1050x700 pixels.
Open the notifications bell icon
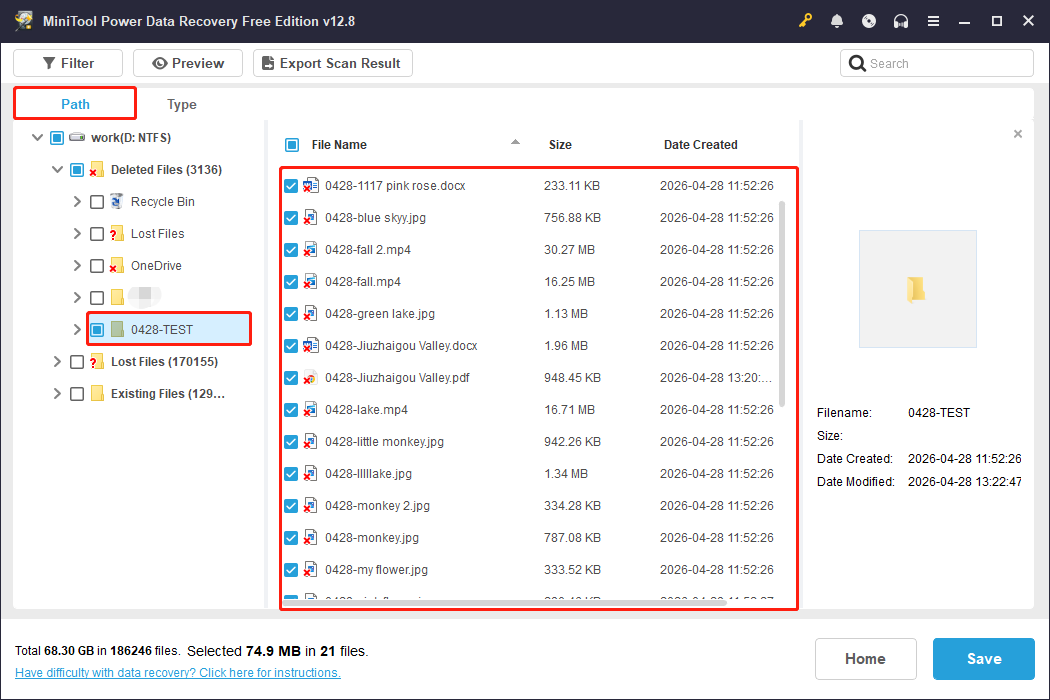[836, 21]
